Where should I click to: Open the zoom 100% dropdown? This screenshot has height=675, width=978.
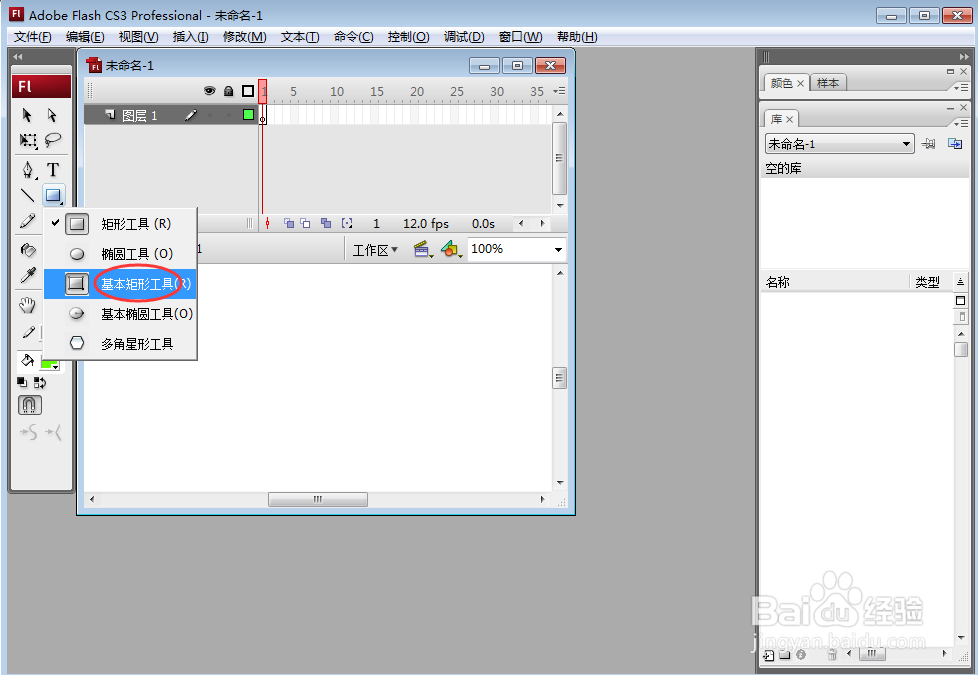pos(558,250)
